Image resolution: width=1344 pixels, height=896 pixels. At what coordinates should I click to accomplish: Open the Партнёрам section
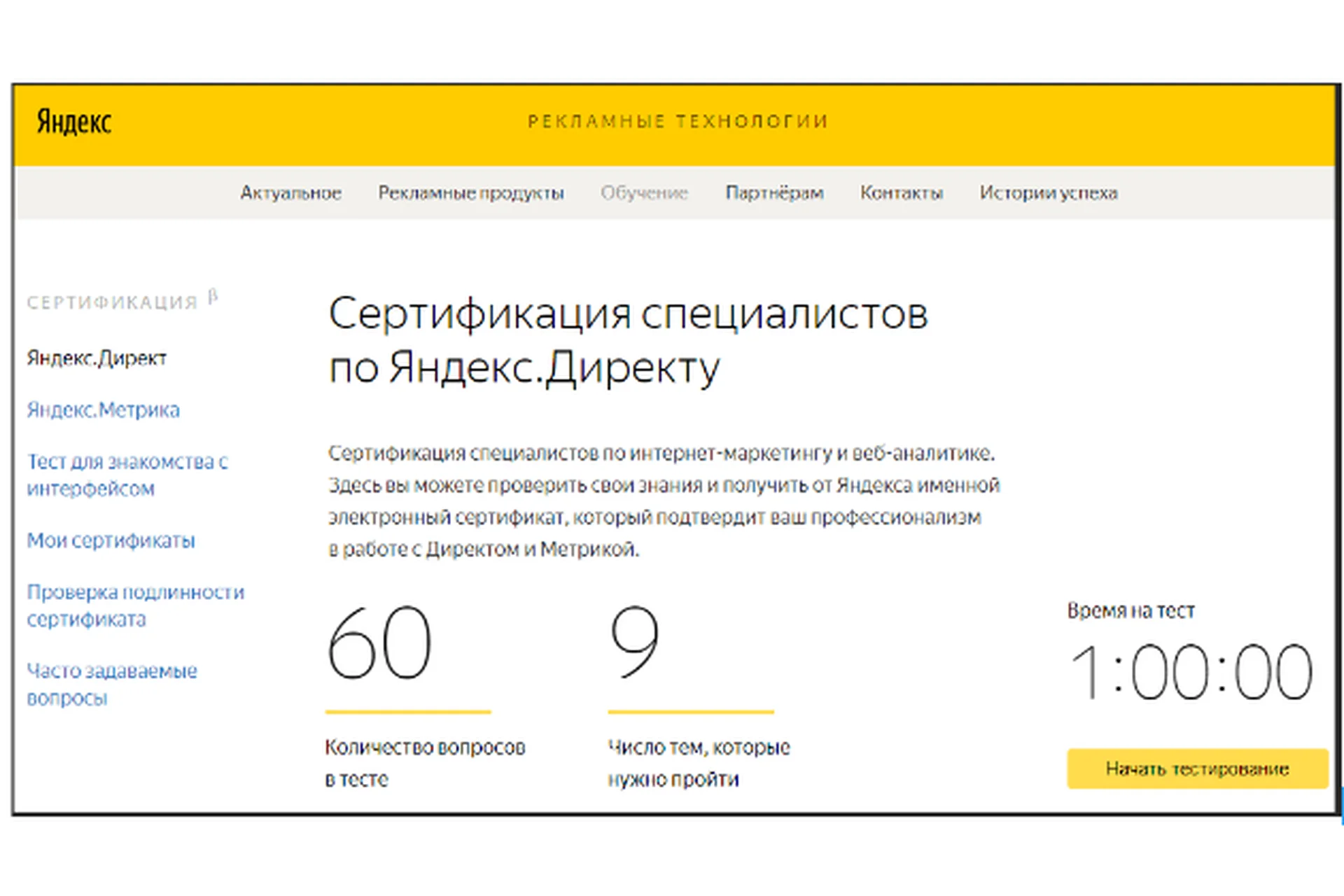click(x=774, y=193)
